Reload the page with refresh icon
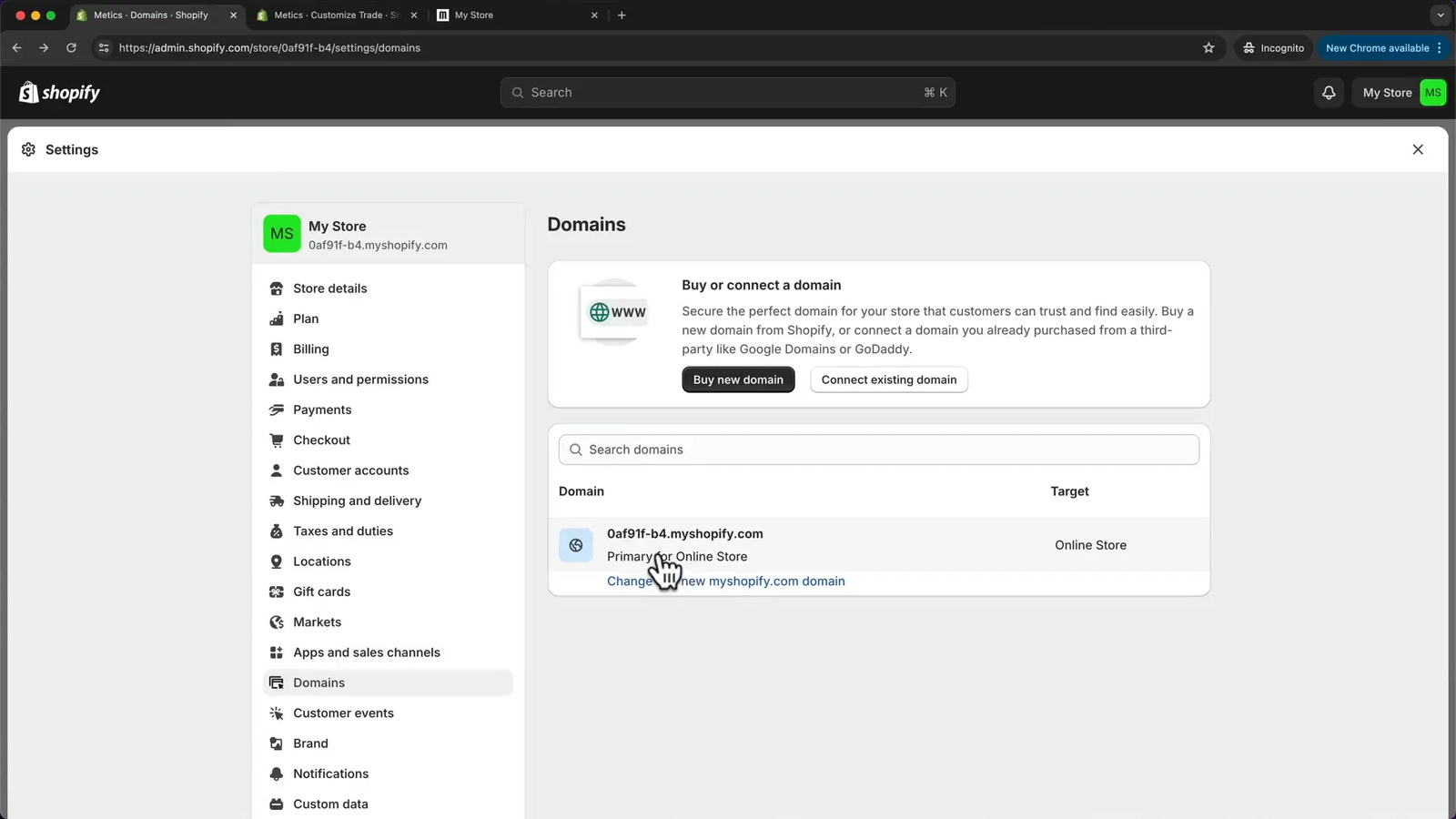 point(71,48)
